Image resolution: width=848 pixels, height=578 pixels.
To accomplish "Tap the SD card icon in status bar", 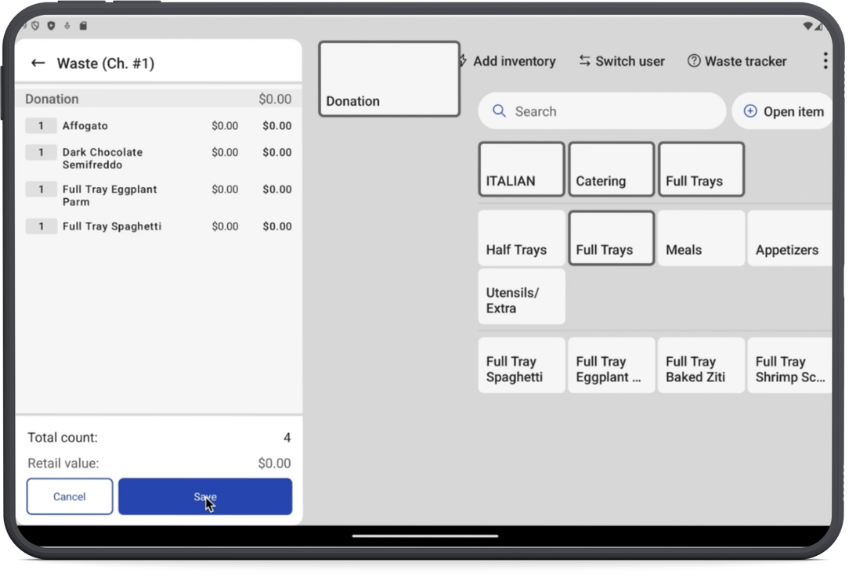I will (83, 25).
